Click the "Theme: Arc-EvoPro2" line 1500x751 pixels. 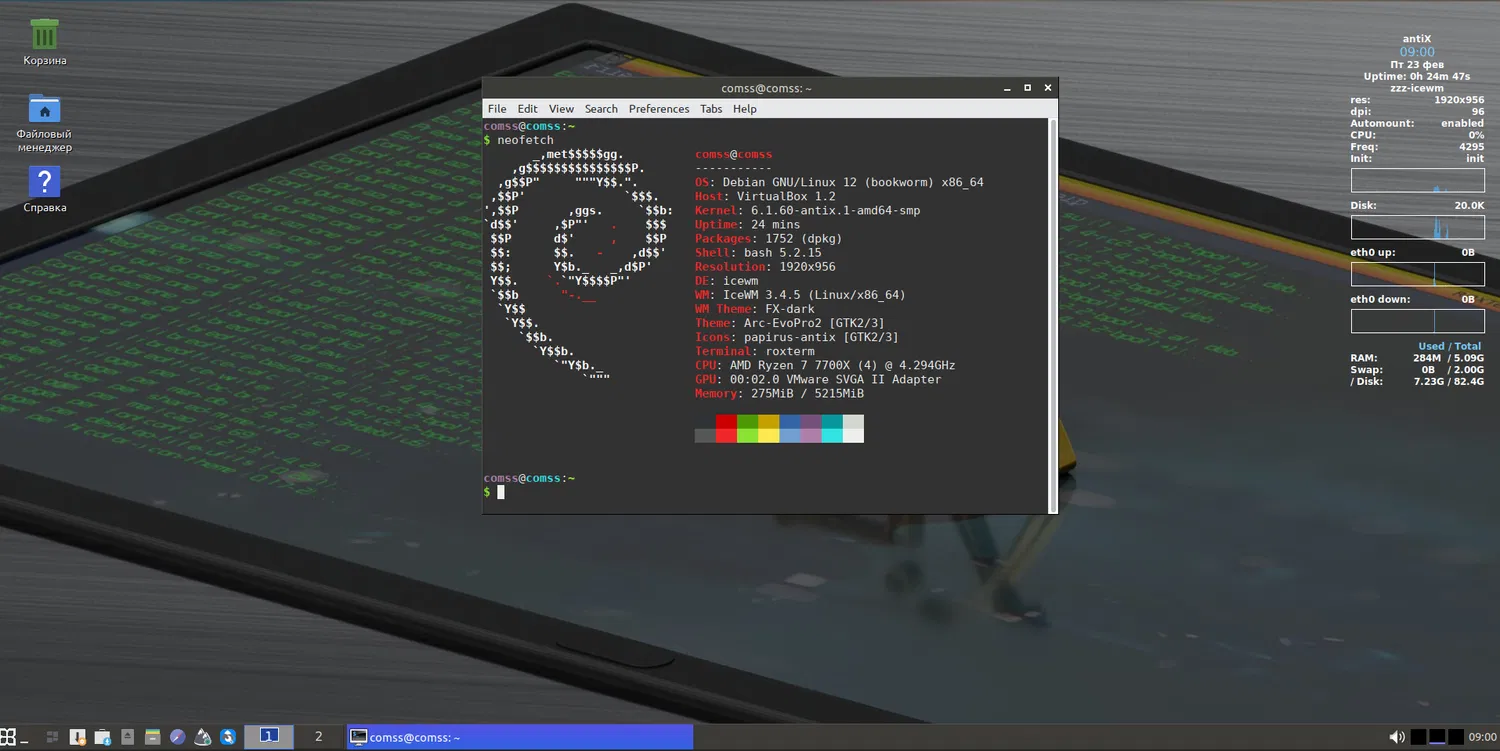click(790, 323)
